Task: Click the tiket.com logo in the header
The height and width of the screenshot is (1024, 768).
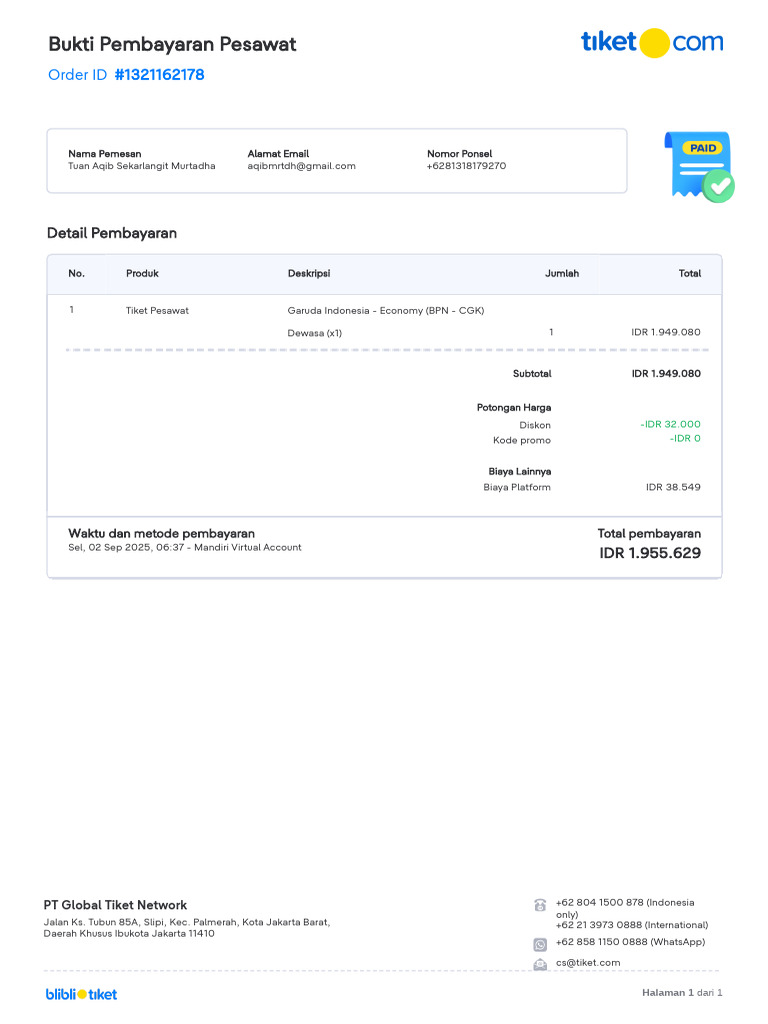Action: [651, 42]
